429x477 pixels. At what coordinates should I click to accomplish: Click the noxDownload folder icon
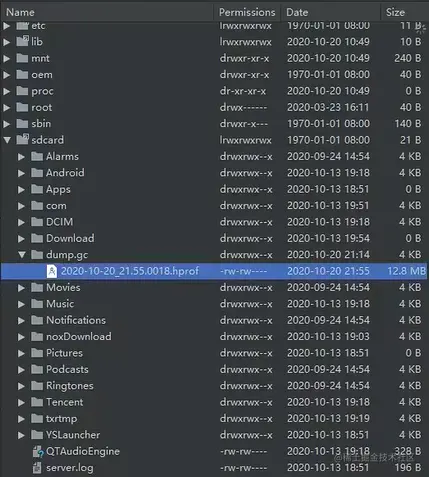(x=37, y=336)
